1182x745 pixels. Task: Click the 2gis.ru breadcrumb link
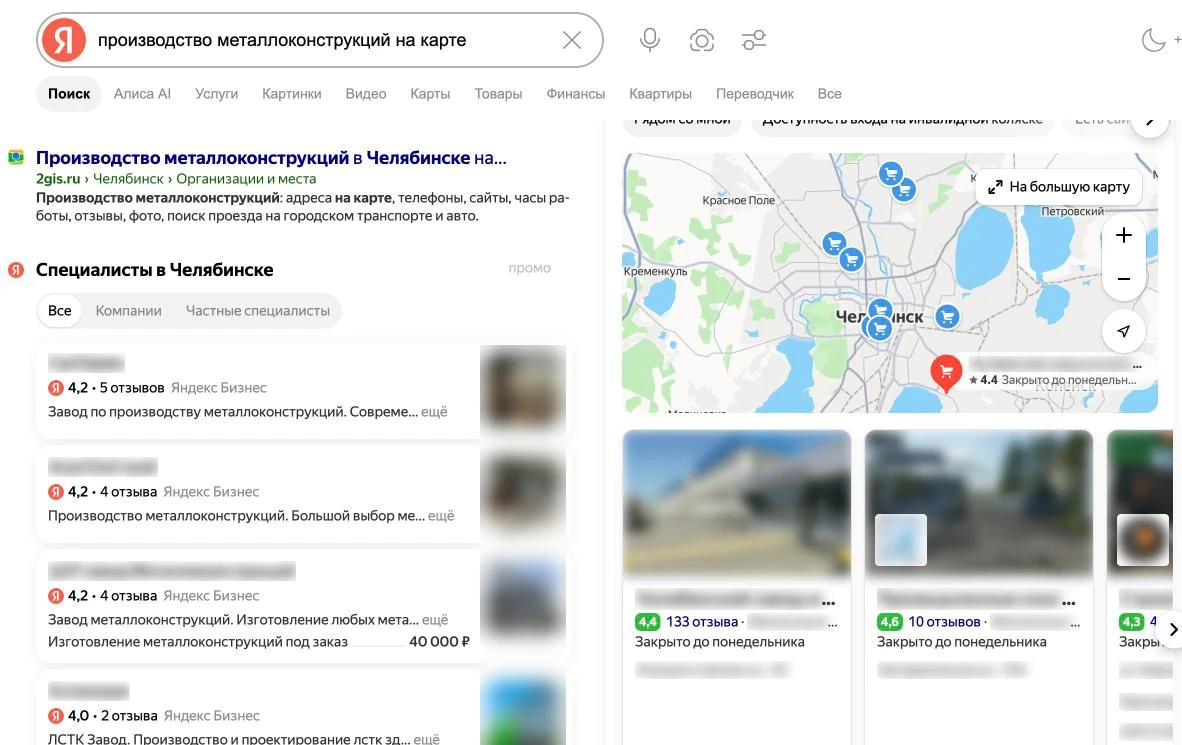click(x=58, y=179)
